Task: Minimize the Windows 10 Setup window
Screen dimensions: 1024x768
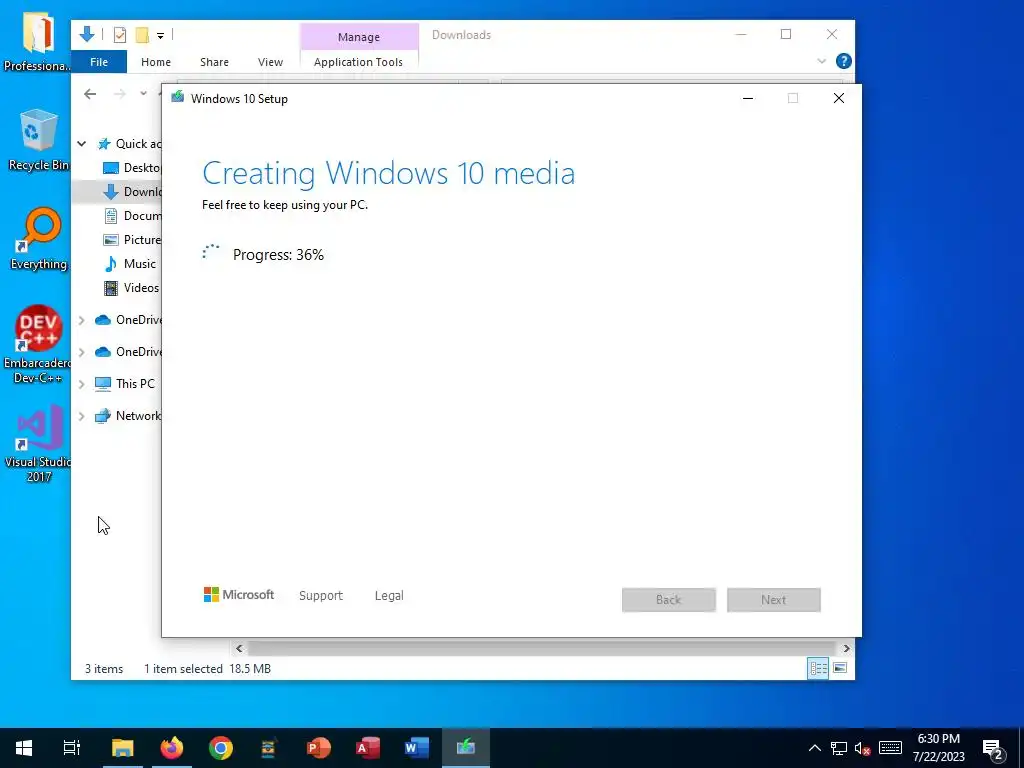Action: point(748,98)
